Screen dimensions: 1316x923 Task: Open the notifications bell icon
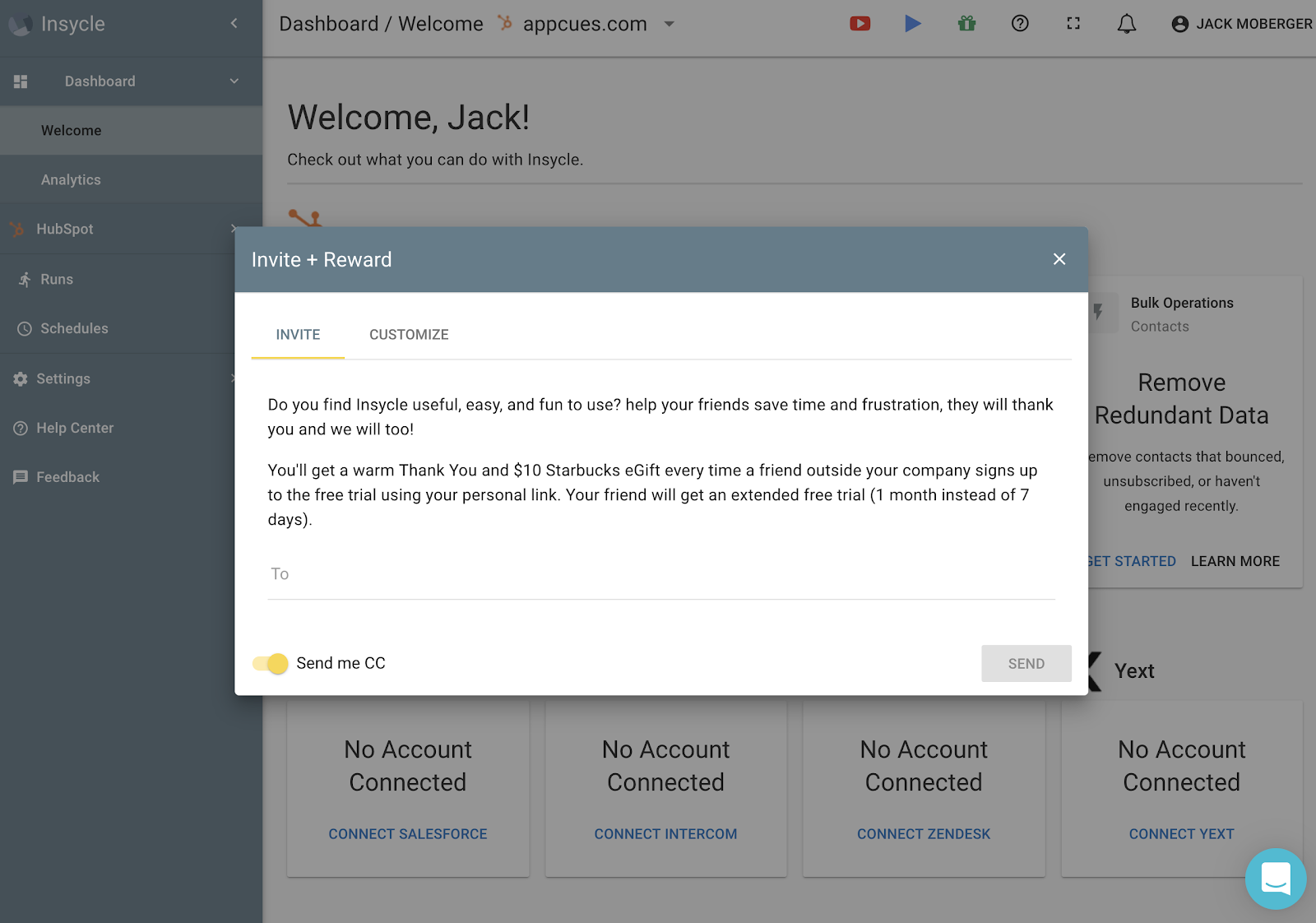click(x=1127, y=24)
